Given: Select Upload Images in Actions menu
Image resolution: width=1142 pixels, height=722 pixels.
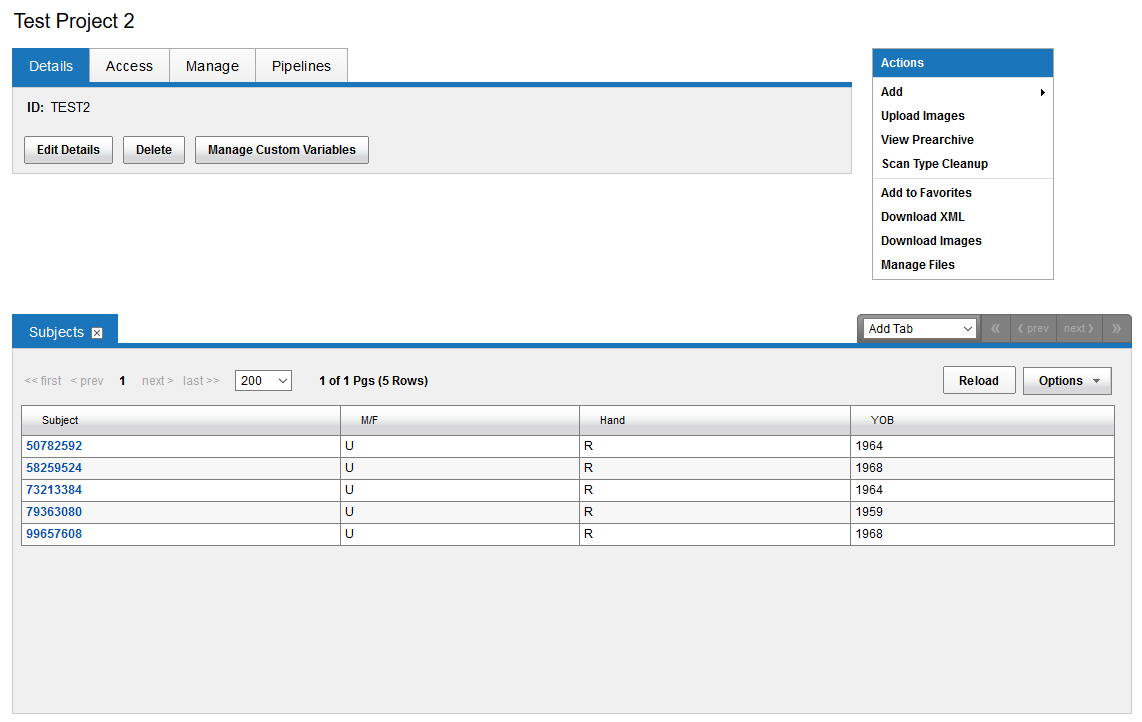Looking at the screenshot, I should 922,116.
